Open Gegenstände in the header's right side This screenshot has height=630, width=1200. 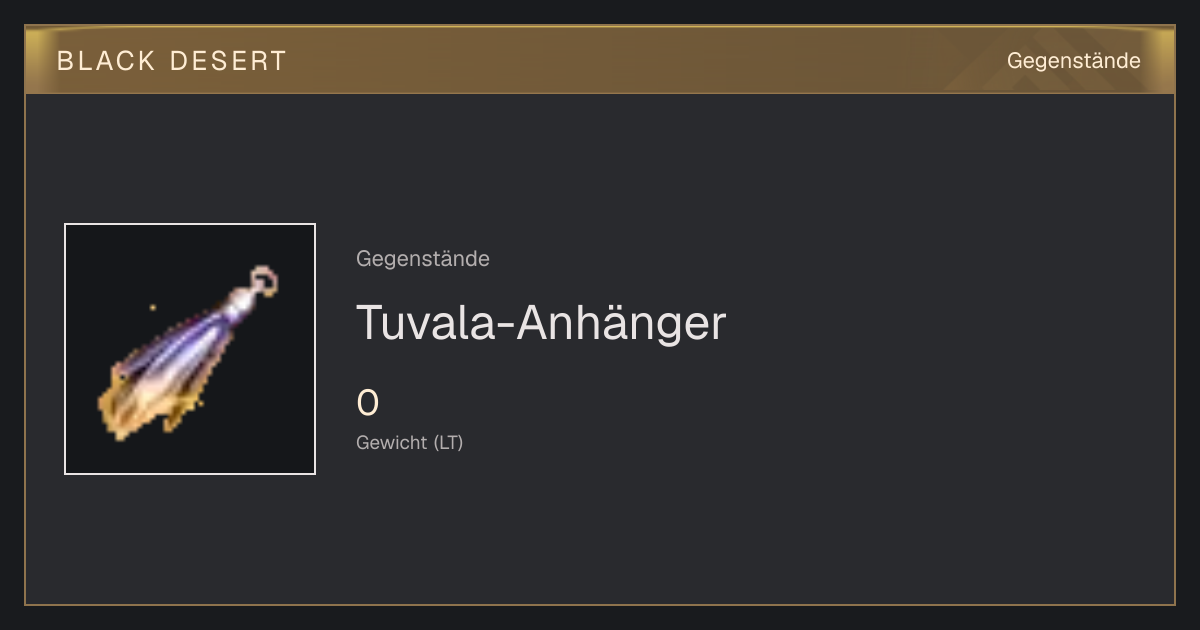1073,61
